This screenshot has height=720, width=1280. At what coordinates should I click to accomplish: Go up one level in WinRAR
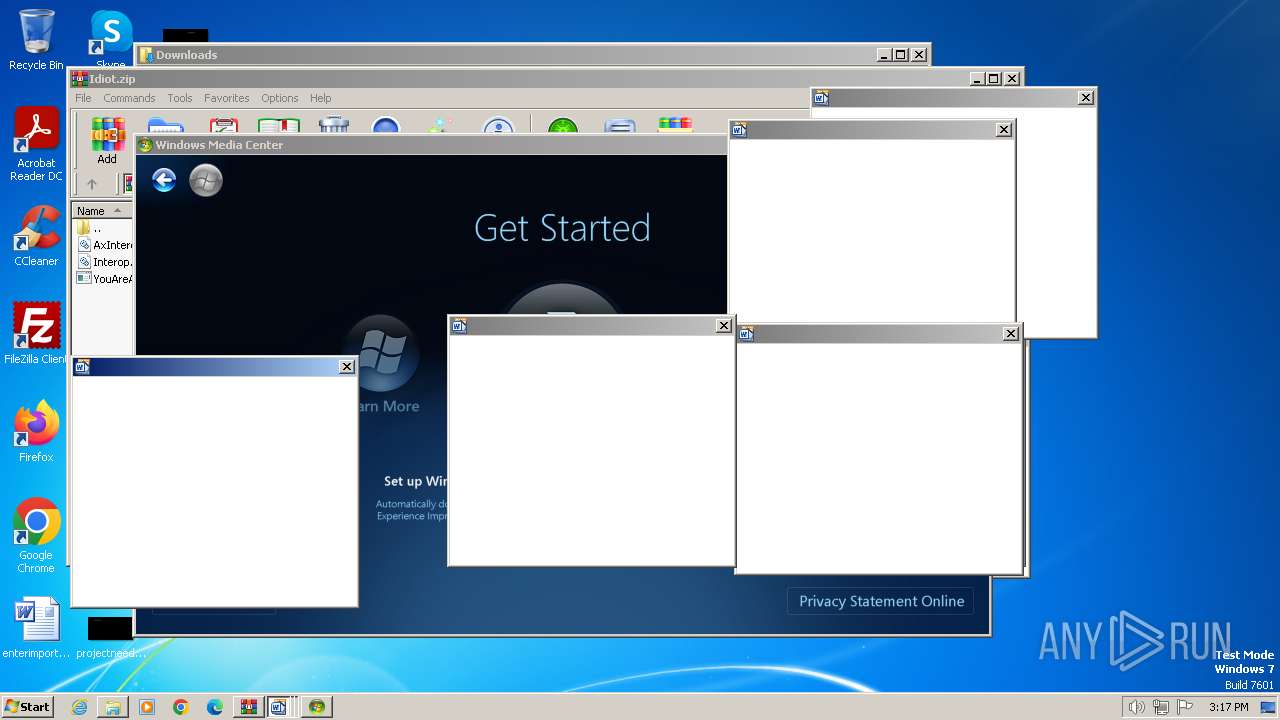pyautogui.click(x=92, y=184)
